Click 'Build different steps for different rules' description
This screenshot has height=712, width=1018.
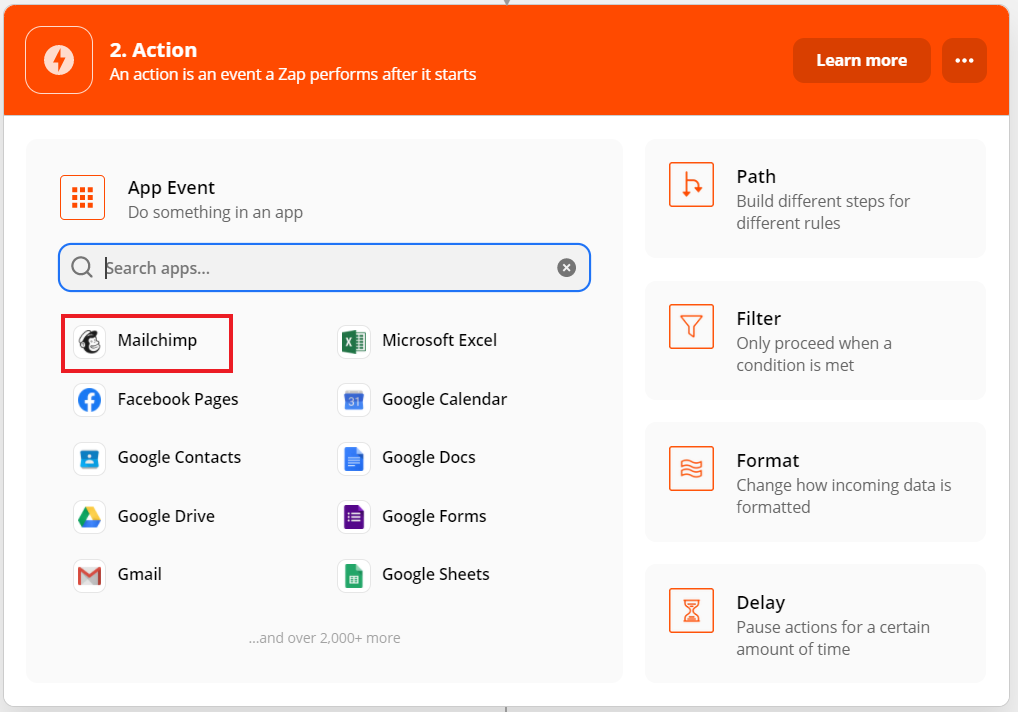tap(823, 212)
